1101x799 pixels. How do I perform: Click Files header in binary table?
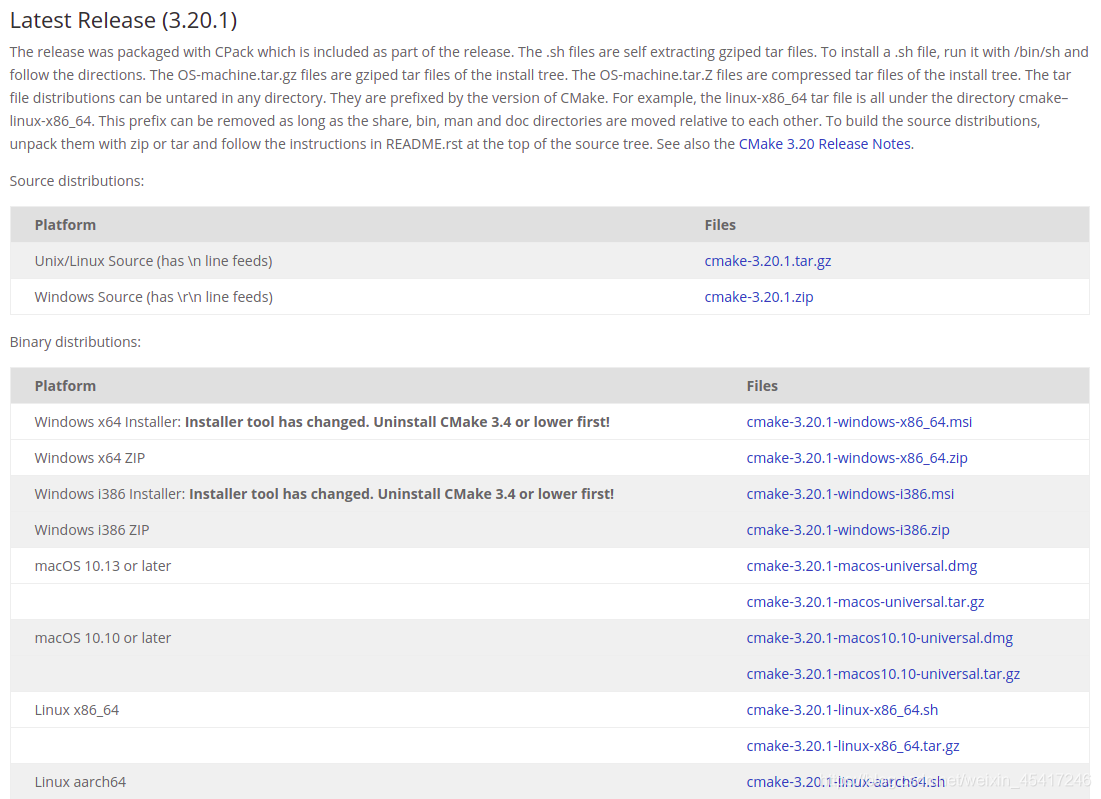pyautogui.click(x=762, y=386)
